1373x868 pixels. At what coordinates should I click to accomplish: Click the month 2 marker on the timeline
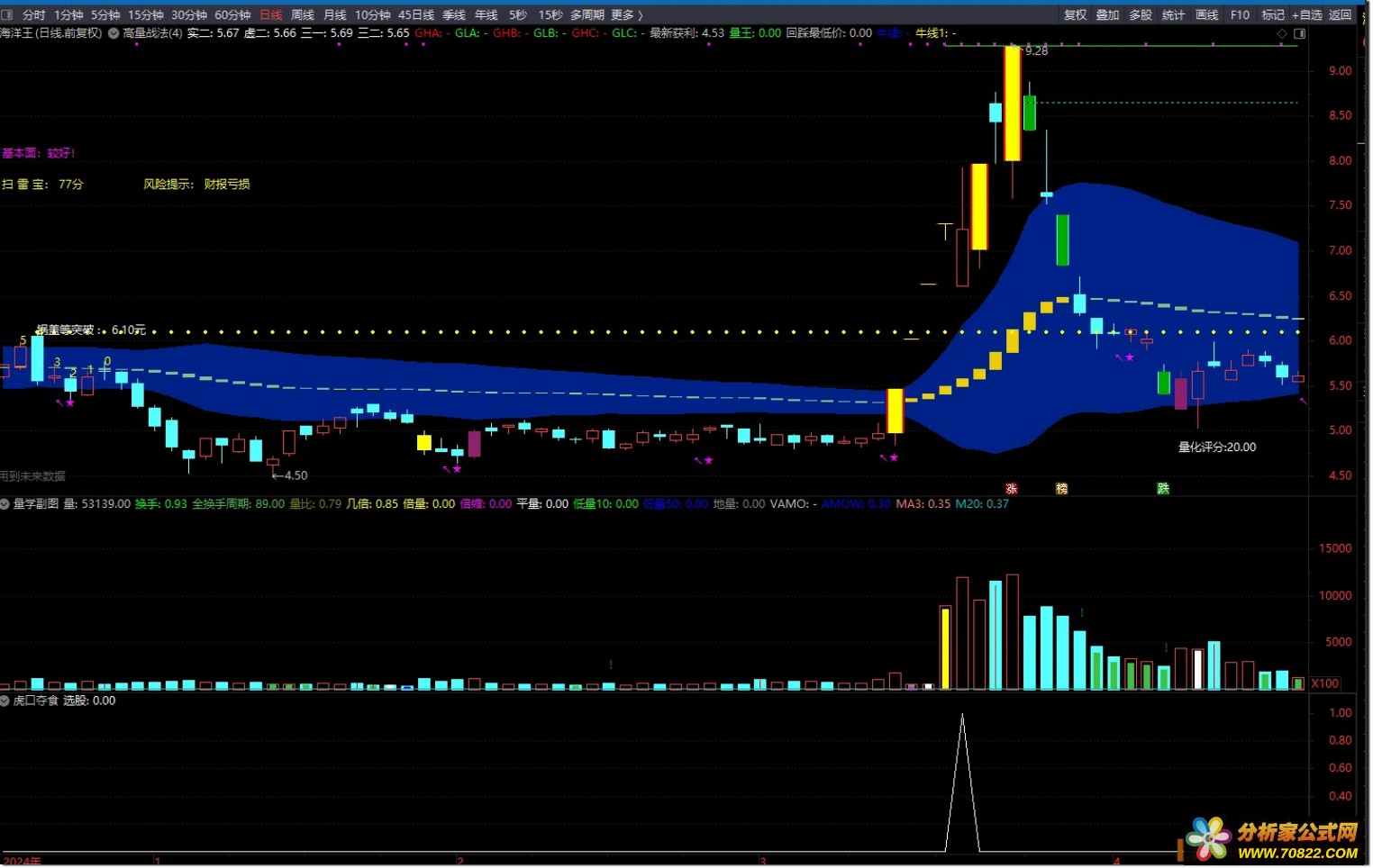tap(460, 862)
